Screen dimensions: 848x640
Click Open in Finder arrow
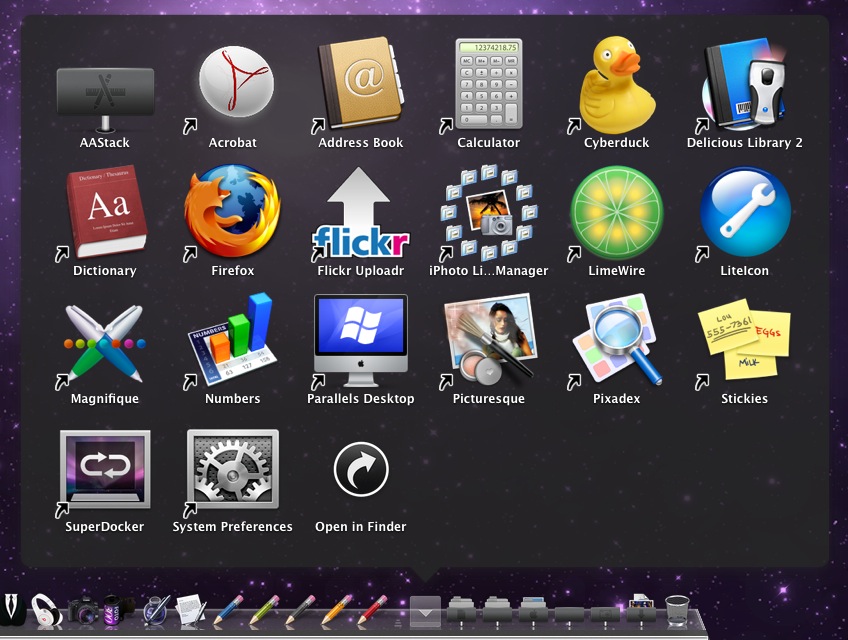361,469
